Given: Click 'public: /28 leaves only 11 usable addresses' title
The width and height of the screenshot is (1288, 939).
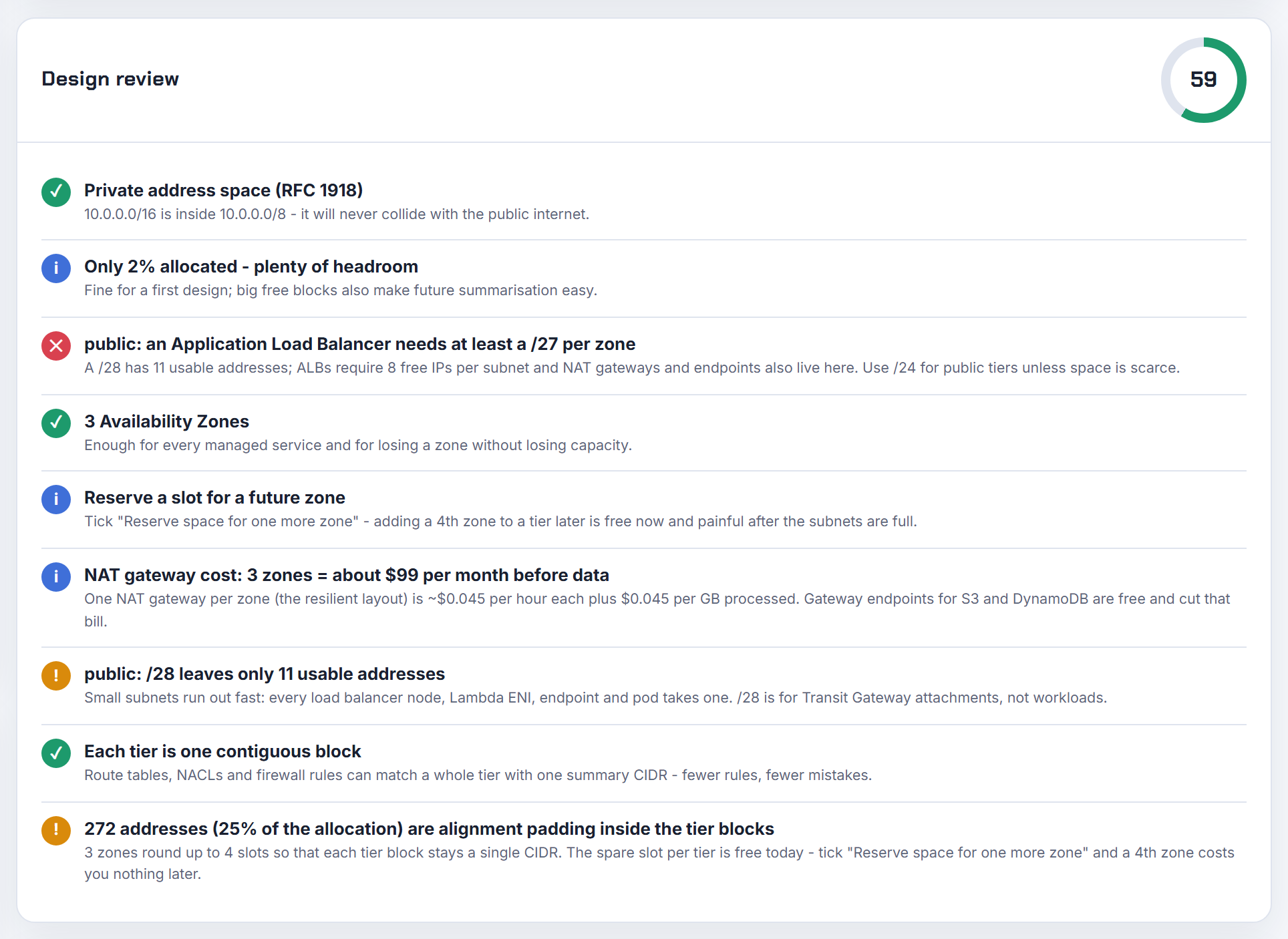Looking at the screenshot, I should 265,674.
